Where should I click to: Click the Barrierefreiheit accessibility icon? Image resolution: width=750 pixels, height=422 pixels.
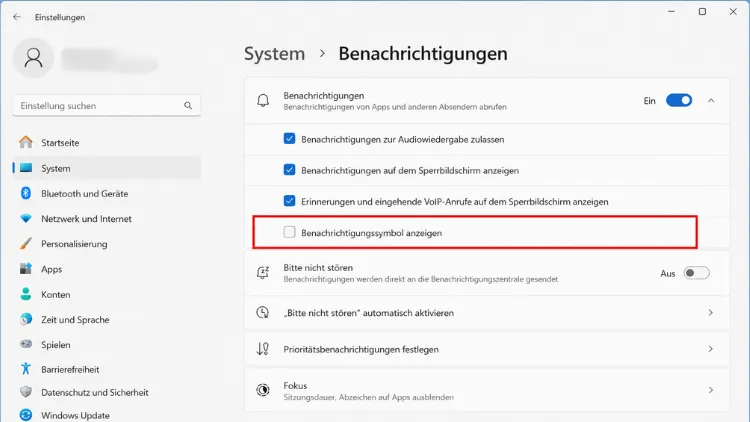tap(26, 369)
